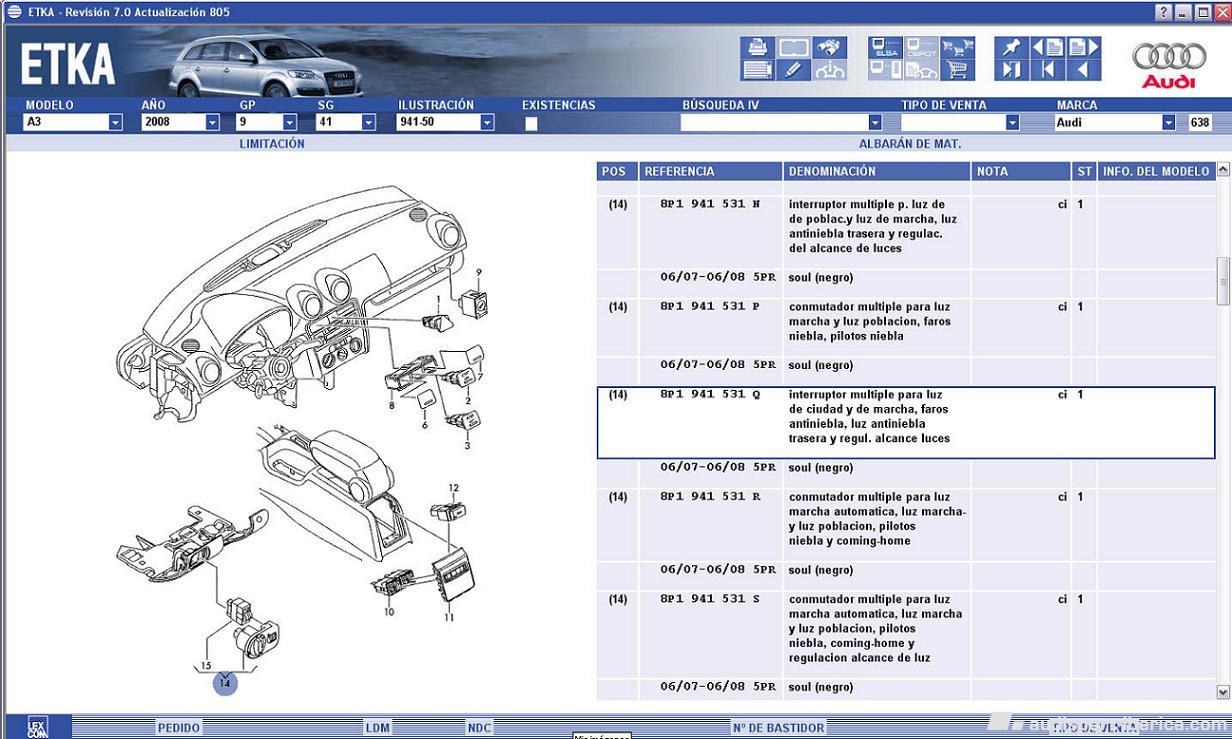Click position number 10 in the diagram
Viewport: 1232px width, 739px height.
click(x=389, y=612)
